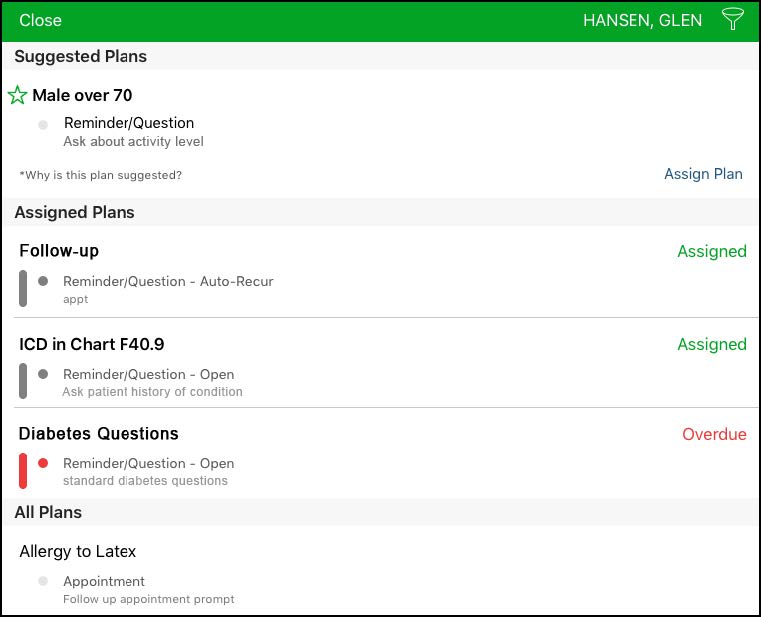The width and height of the screenshot is (761, 617).
Task: Click the red vertical bar under Diabetes Questions
Action: (23, 470)
